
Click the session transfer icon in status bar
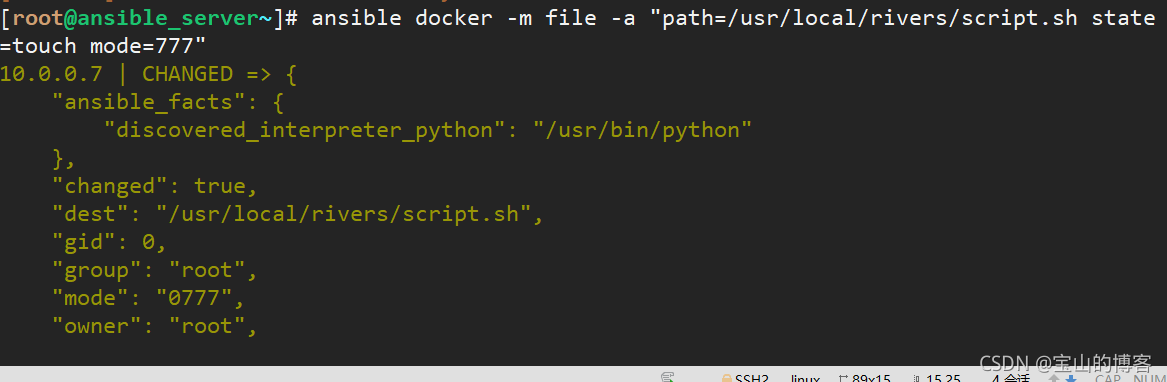(668, 377)
